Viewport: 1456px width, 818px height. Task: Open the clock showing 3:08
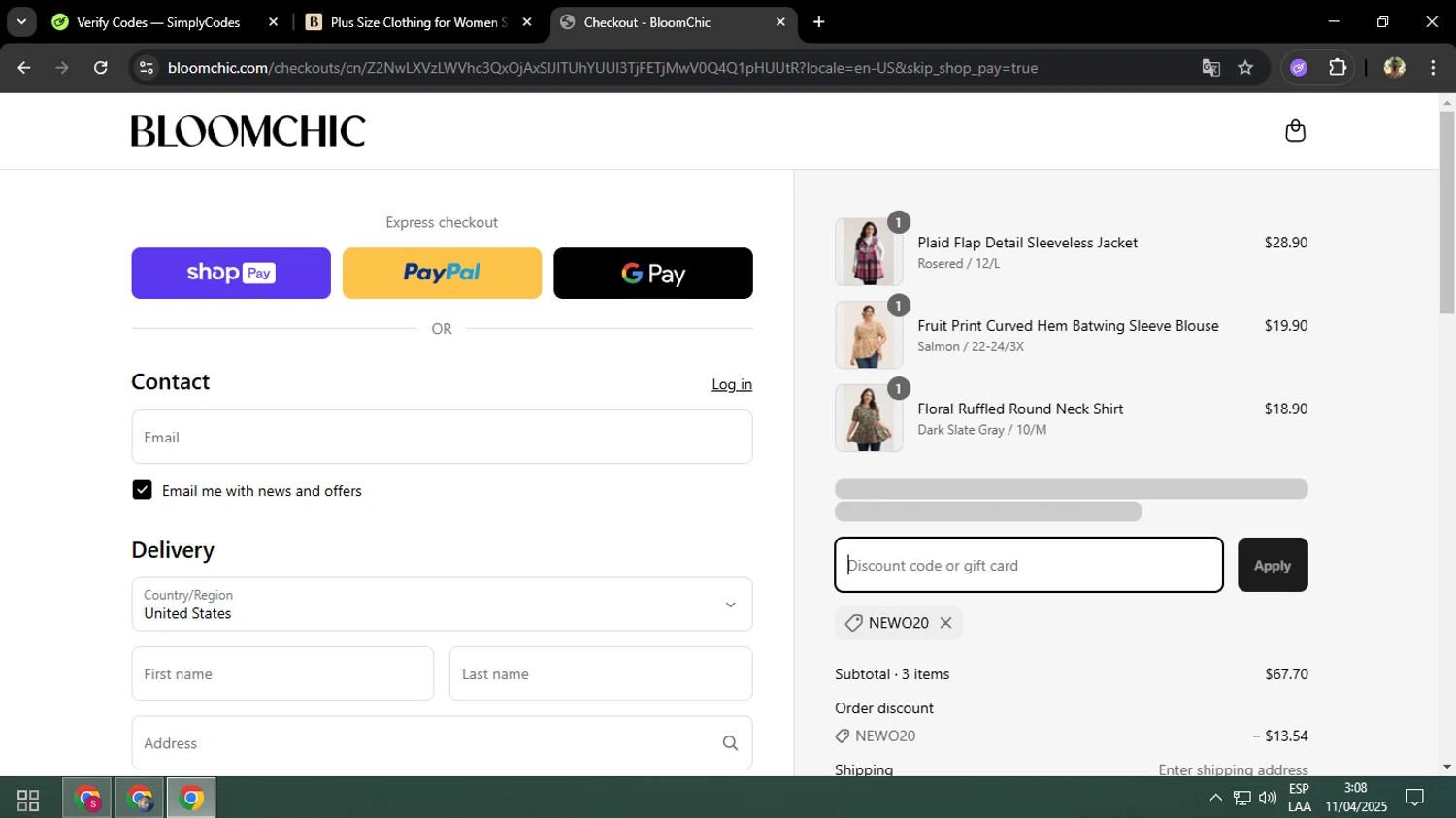(1356, 798)
